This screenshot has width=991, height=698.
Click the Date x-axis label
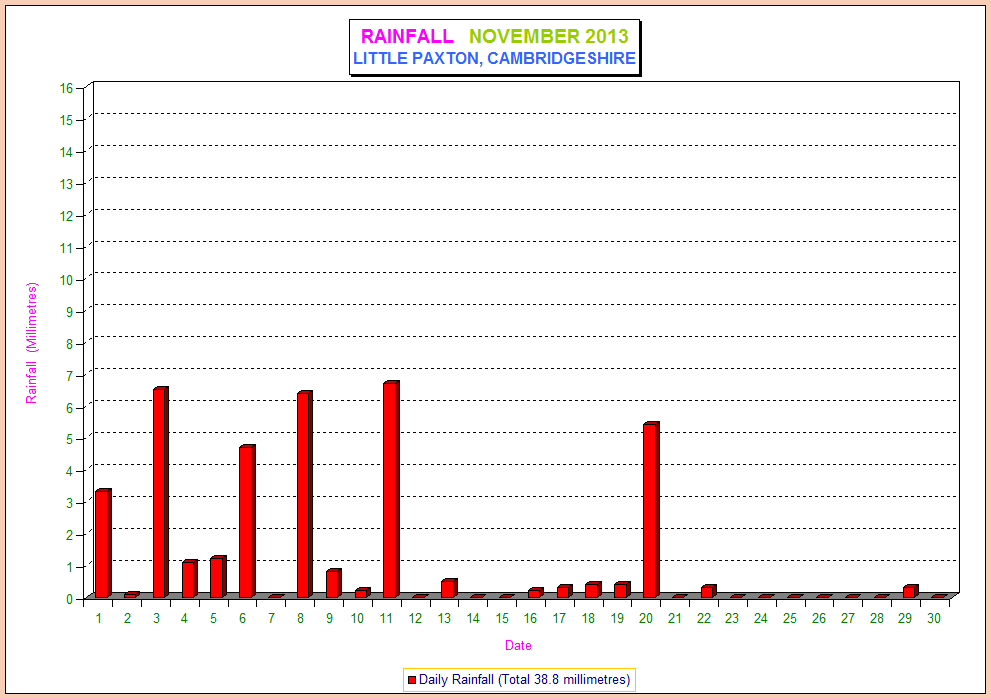[518, 646]
